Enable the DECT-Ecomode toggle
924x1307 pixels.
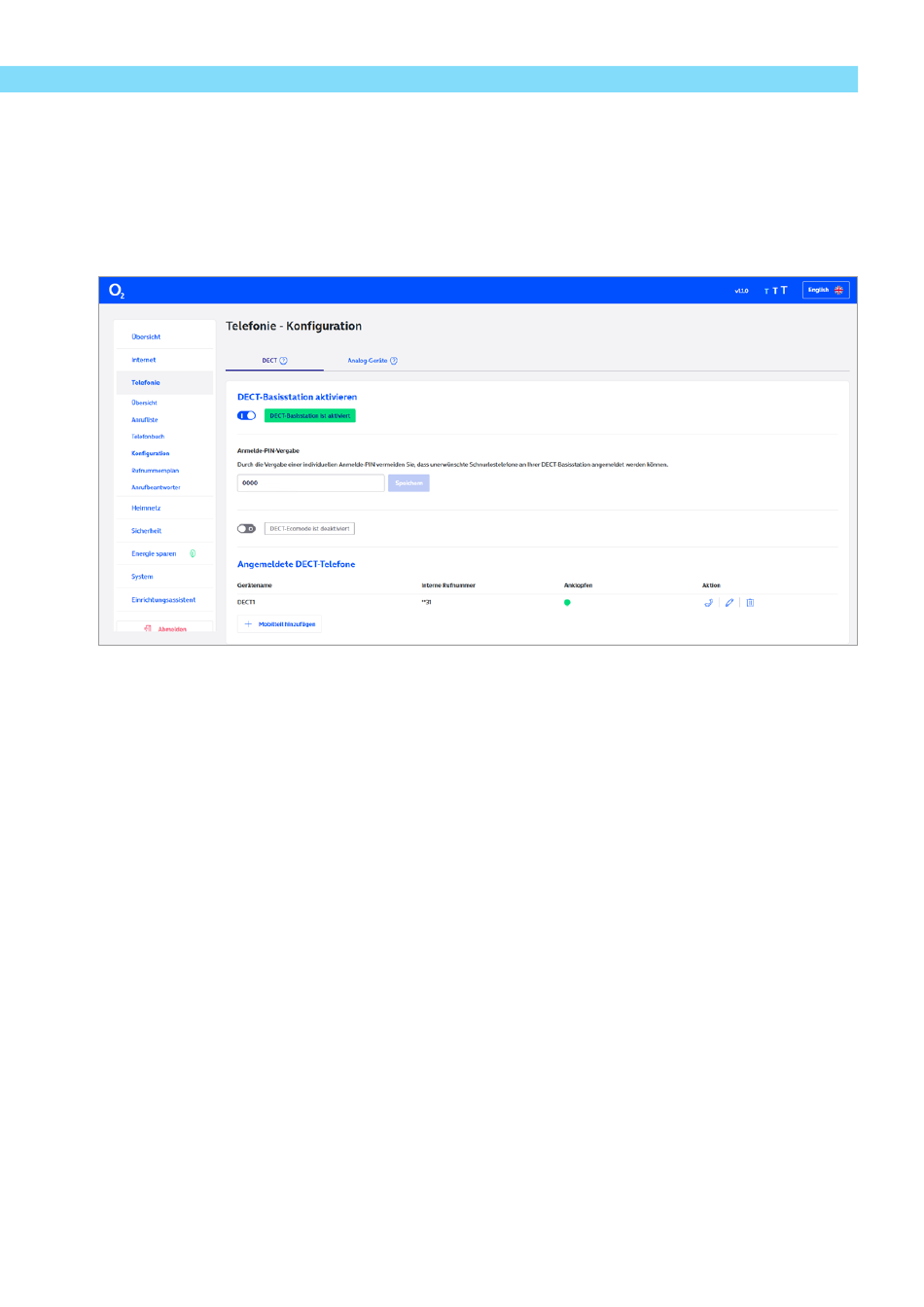[247, 529]
